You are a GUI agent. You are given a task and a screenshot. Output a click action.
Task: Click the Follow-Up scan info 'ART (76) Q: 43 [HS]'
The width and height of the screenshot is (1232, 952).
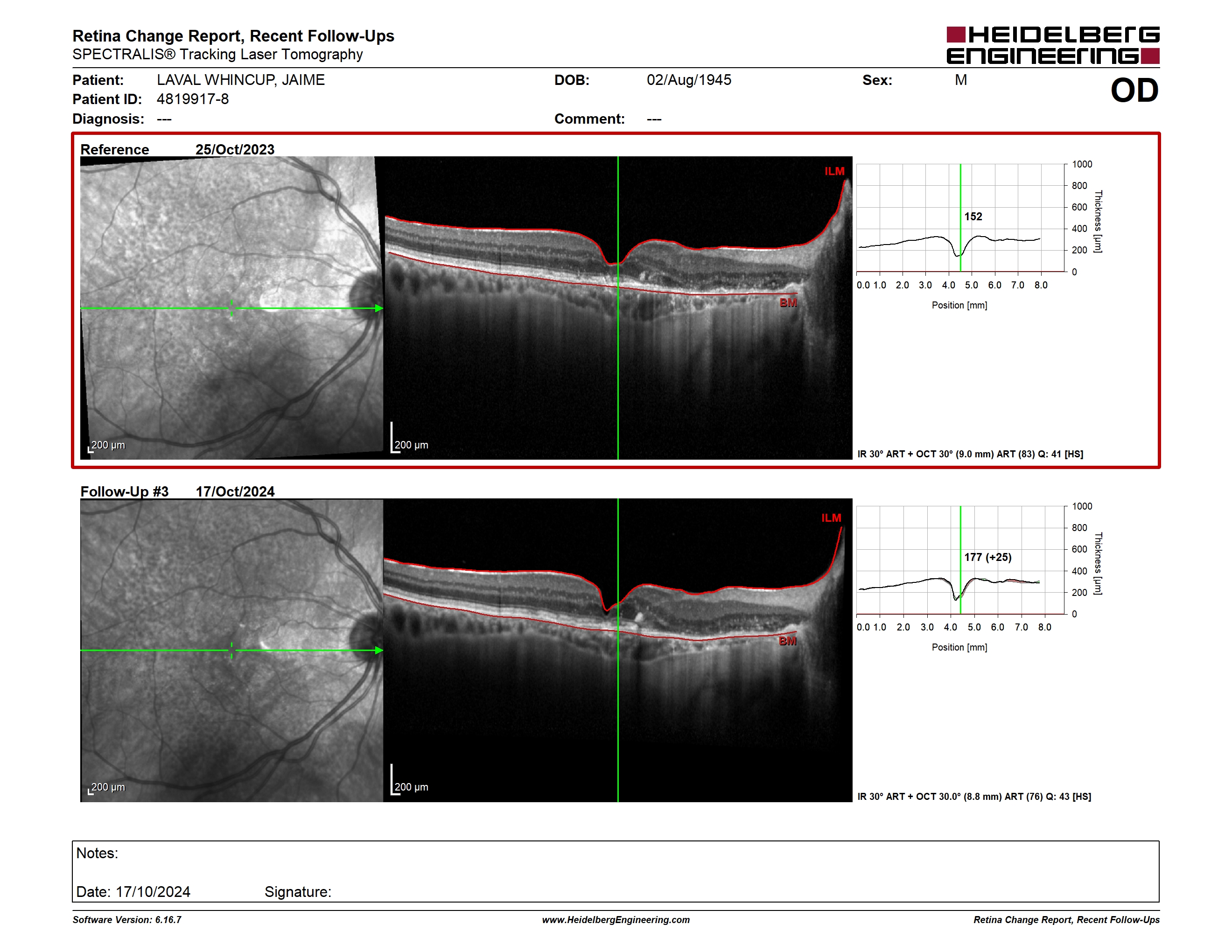click(1048, 796)
